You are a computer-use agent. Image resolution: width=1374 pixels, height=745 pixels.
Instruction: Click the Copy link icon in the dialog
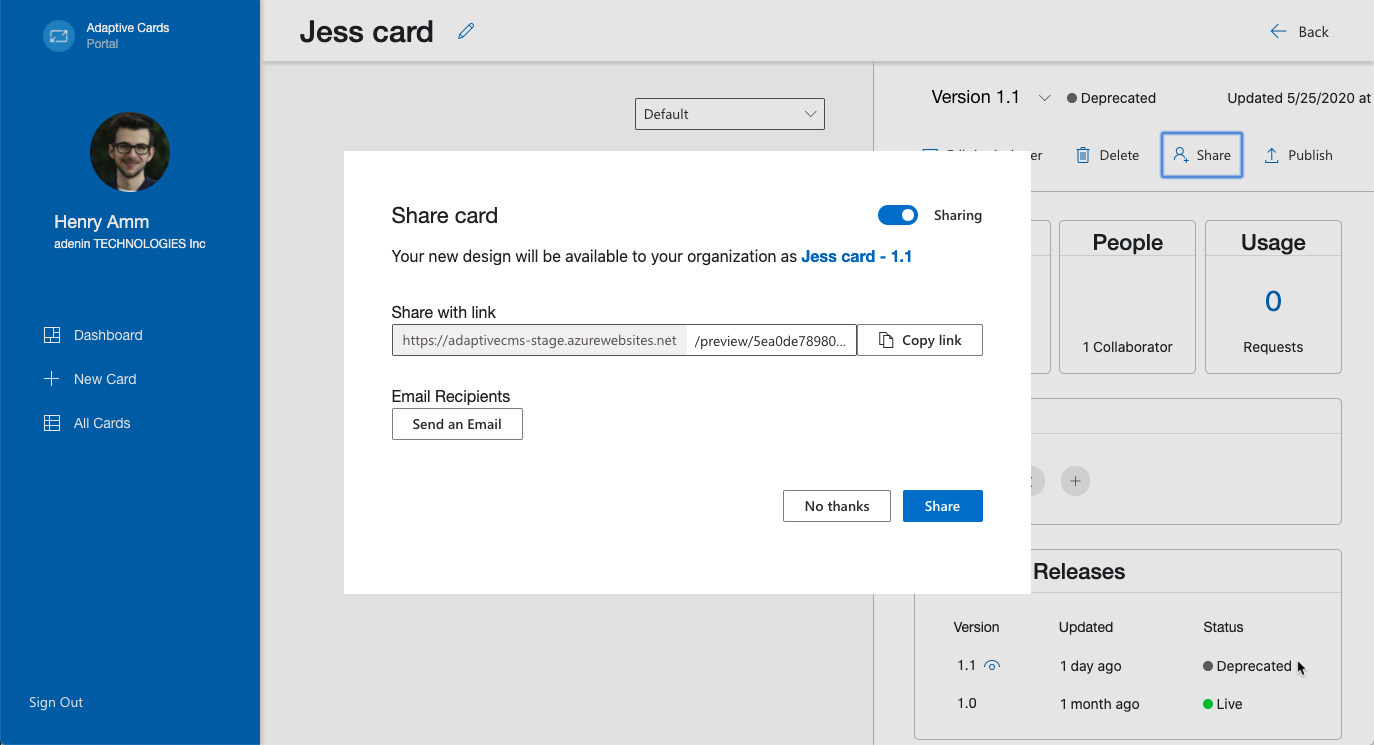pyautogui.click(x=886, y=340)
